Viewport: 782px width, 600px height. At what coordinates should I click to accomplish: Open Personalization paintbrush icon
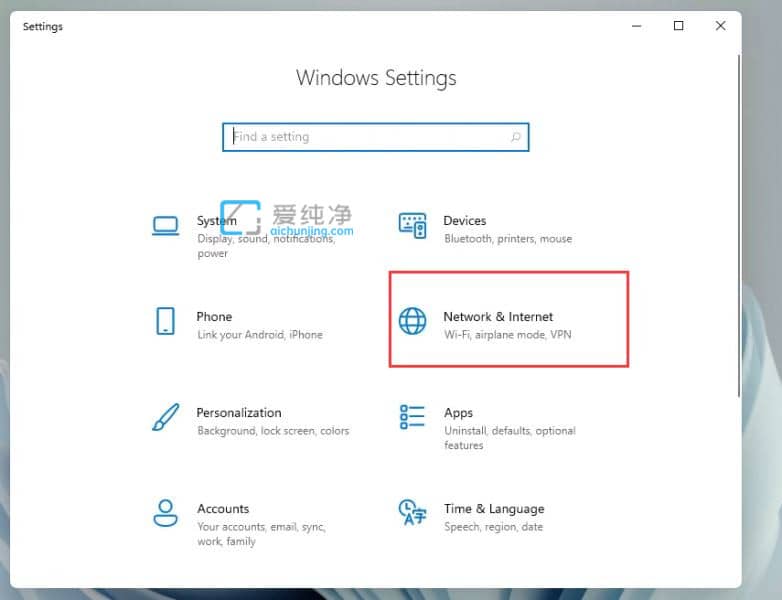tap(165, 417)
